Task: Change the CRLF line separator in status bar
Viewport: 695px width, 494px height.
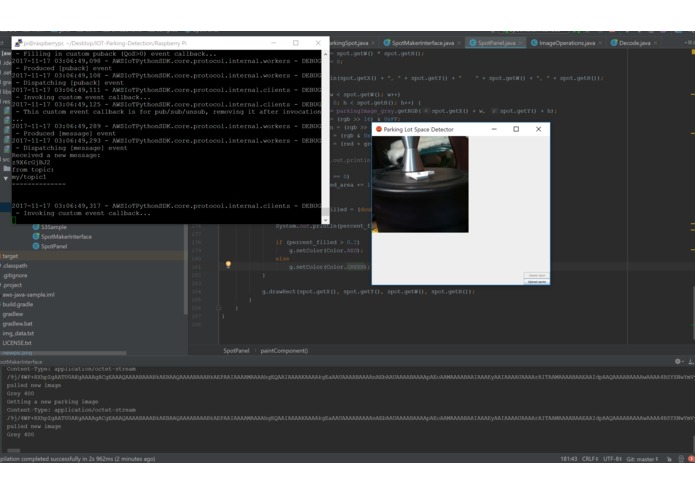Action: pos(590,459)
